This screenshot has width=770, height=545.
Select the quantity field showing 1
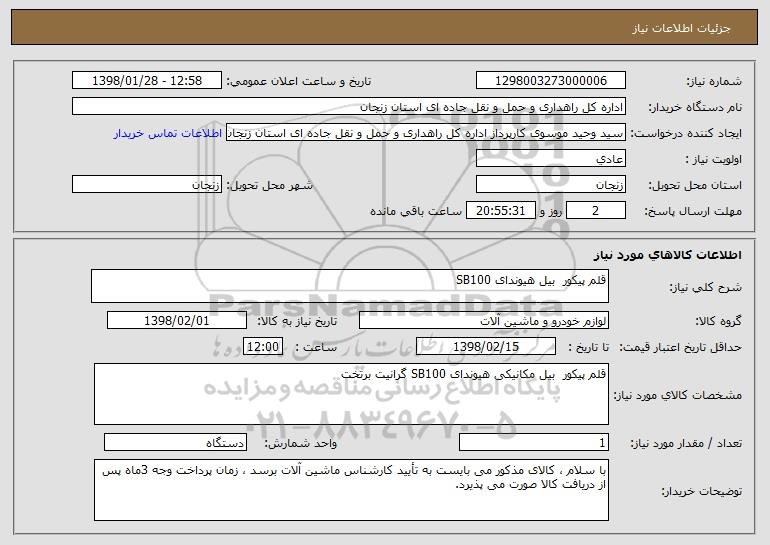pos(534,443)
